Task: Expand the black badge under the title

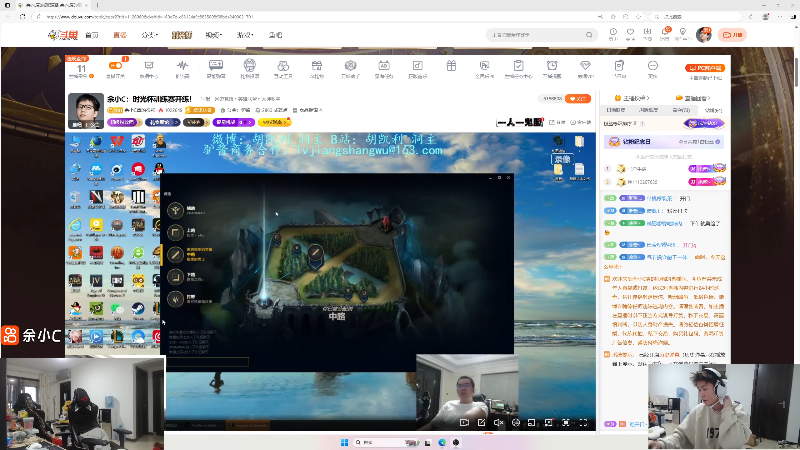Action: (196, 122)
